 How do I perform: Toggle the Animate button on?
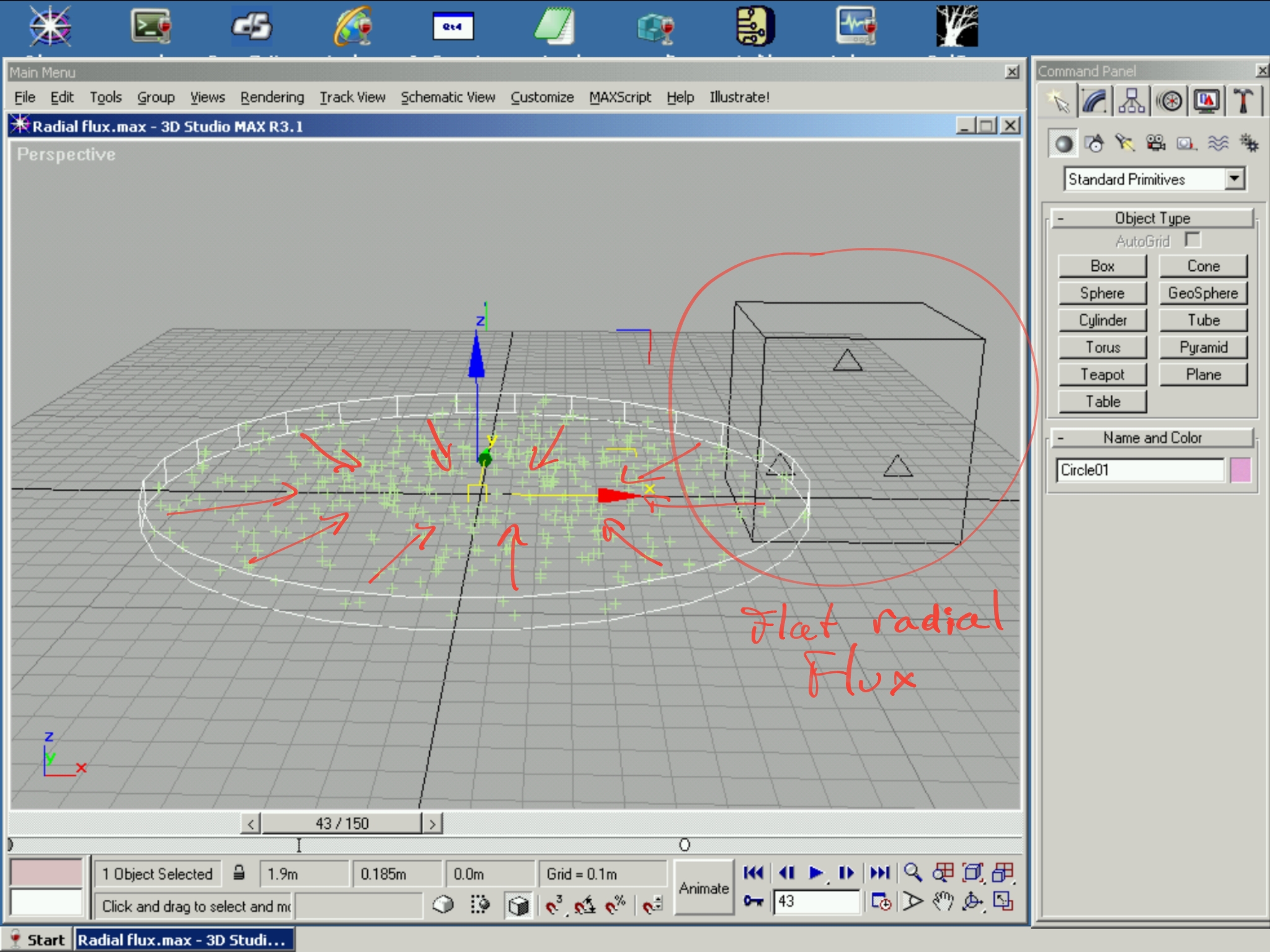point(703,888)
